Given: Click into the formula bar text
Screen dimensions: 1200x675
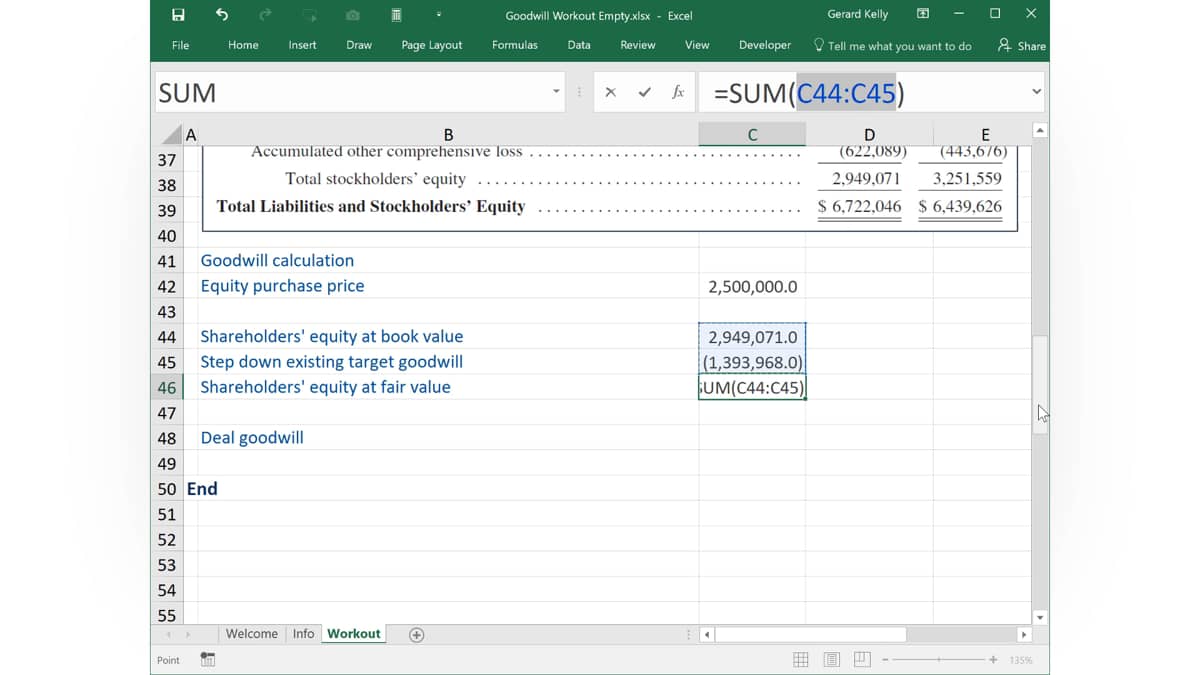Looking at the screenshot, I should pyautogui.click(x=862, y=93).
